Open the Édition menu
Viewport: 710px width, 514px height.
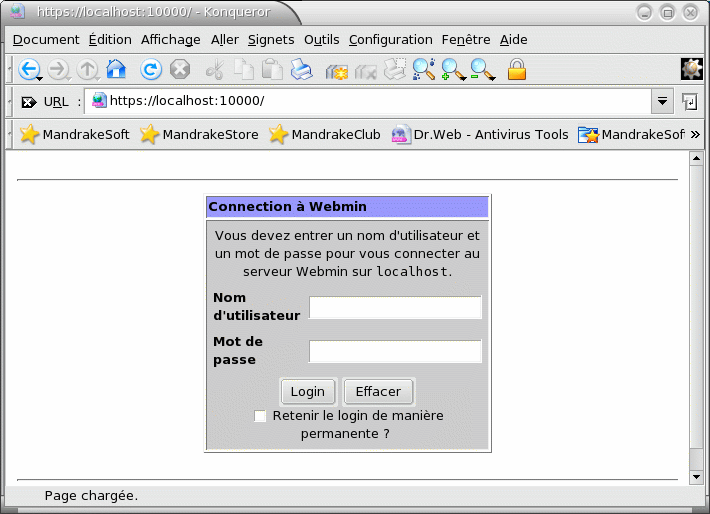click(x=110, y=40)
